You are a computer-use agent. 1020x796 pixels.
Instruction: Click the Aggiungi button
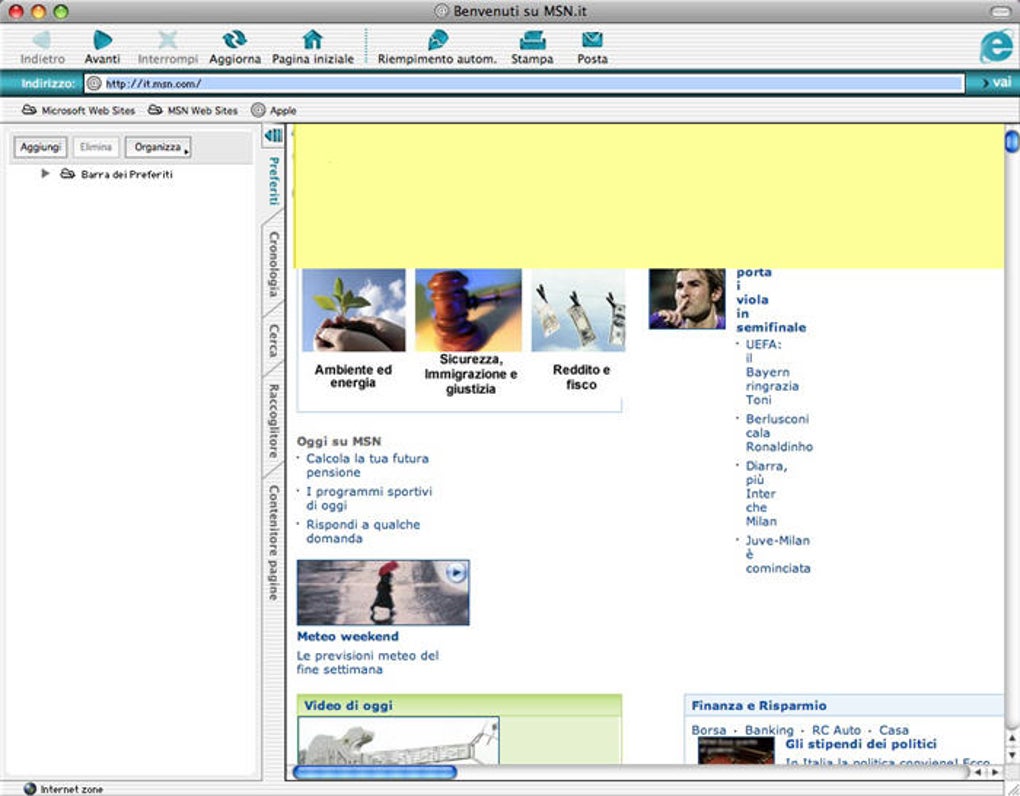40,147
